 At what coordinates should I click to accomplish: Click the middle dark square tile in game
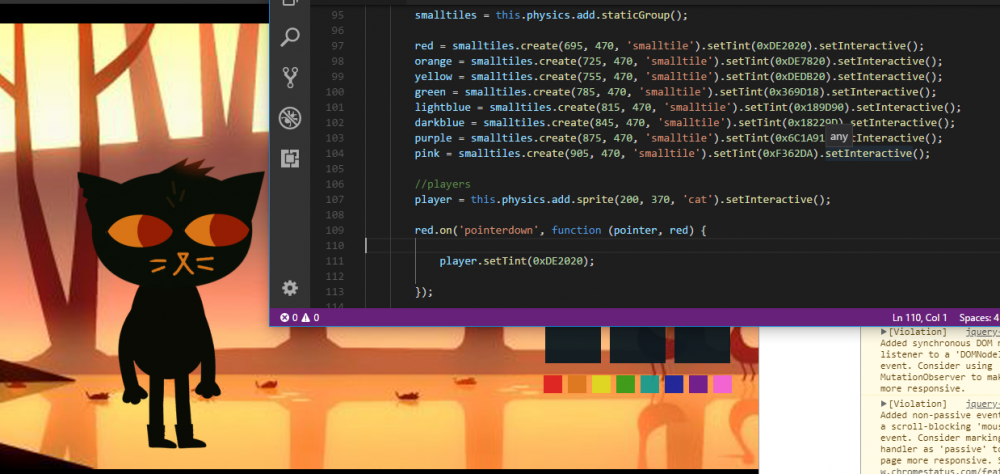pyautogui.click(x=637, y=345)
